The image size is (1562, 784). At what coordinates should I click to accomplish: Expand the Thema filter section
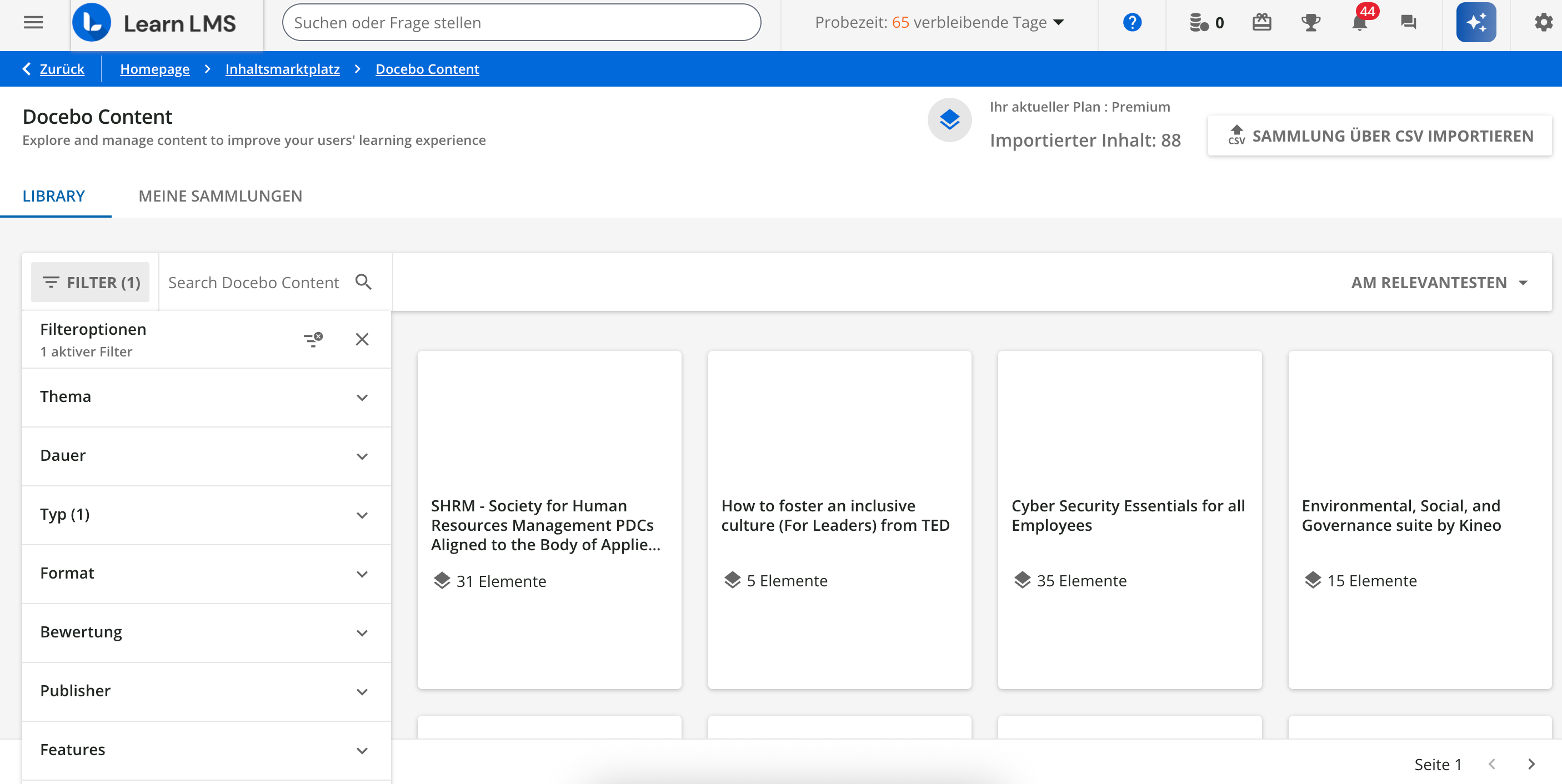coord(206,397)
